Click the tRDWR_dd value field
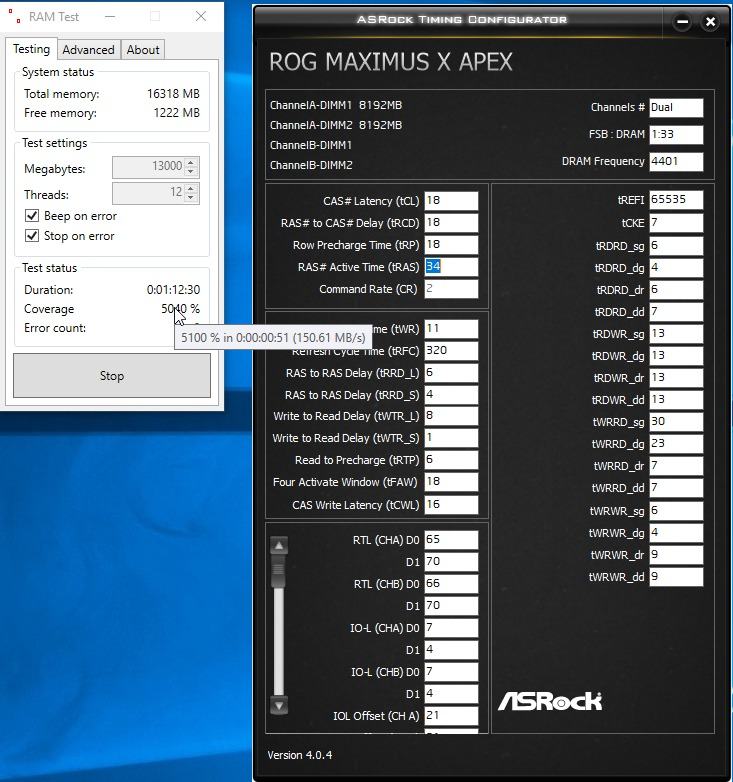Viewport: 733px width, 782px height. click(676, 399)
